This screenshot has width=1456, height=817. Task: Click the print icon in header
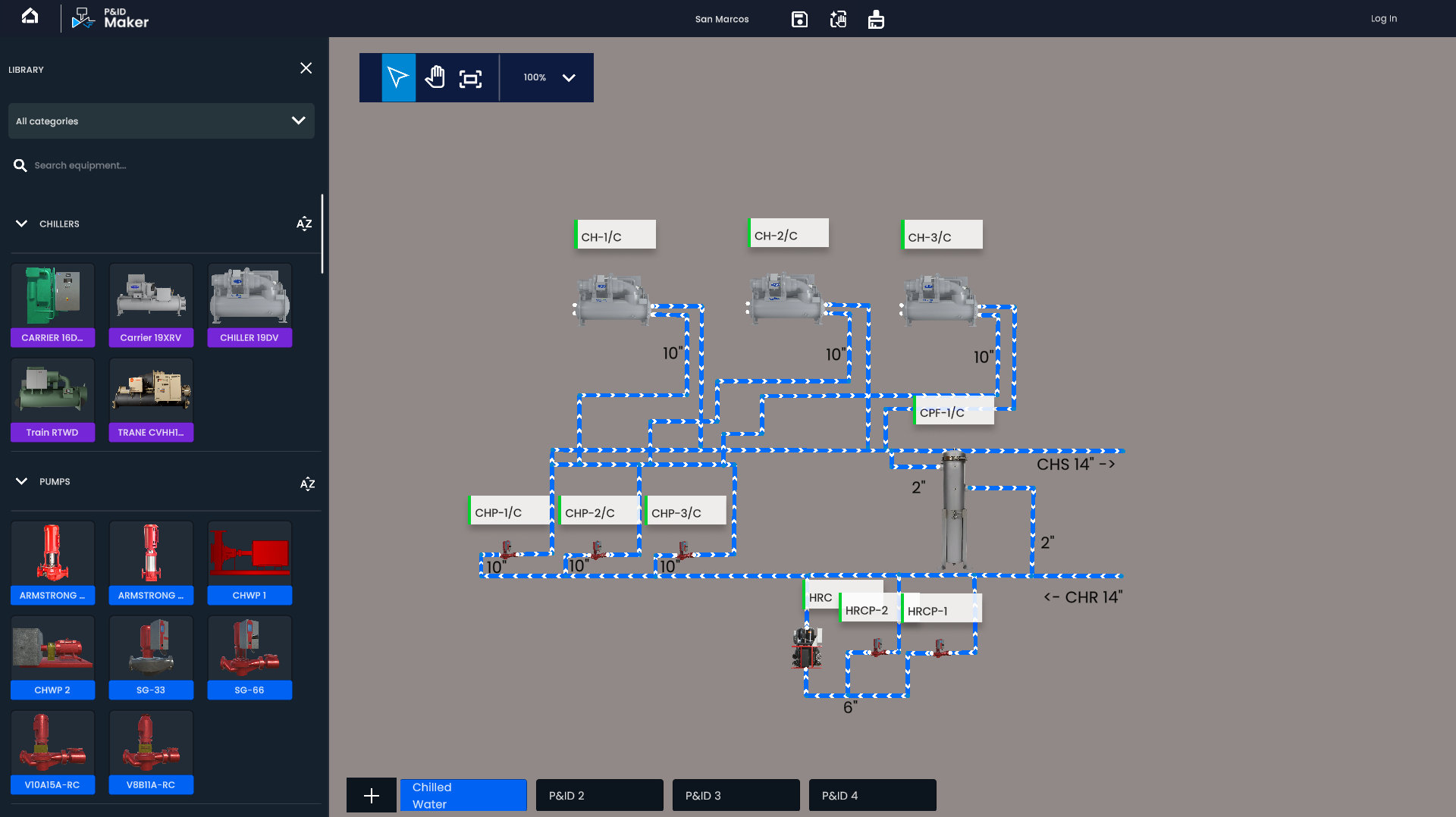point(876,19)
